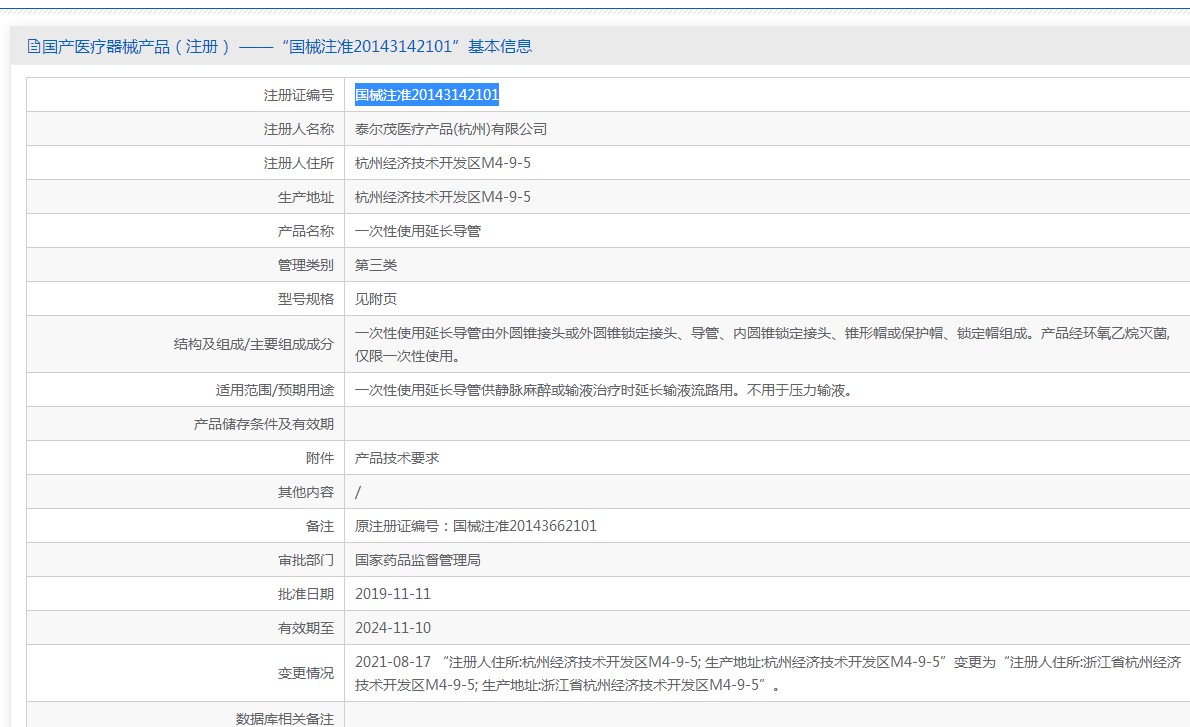Viewport: 1190px width, 727px height.
Task: Click the 有效期至 label
Action: (x=305, y=628)
